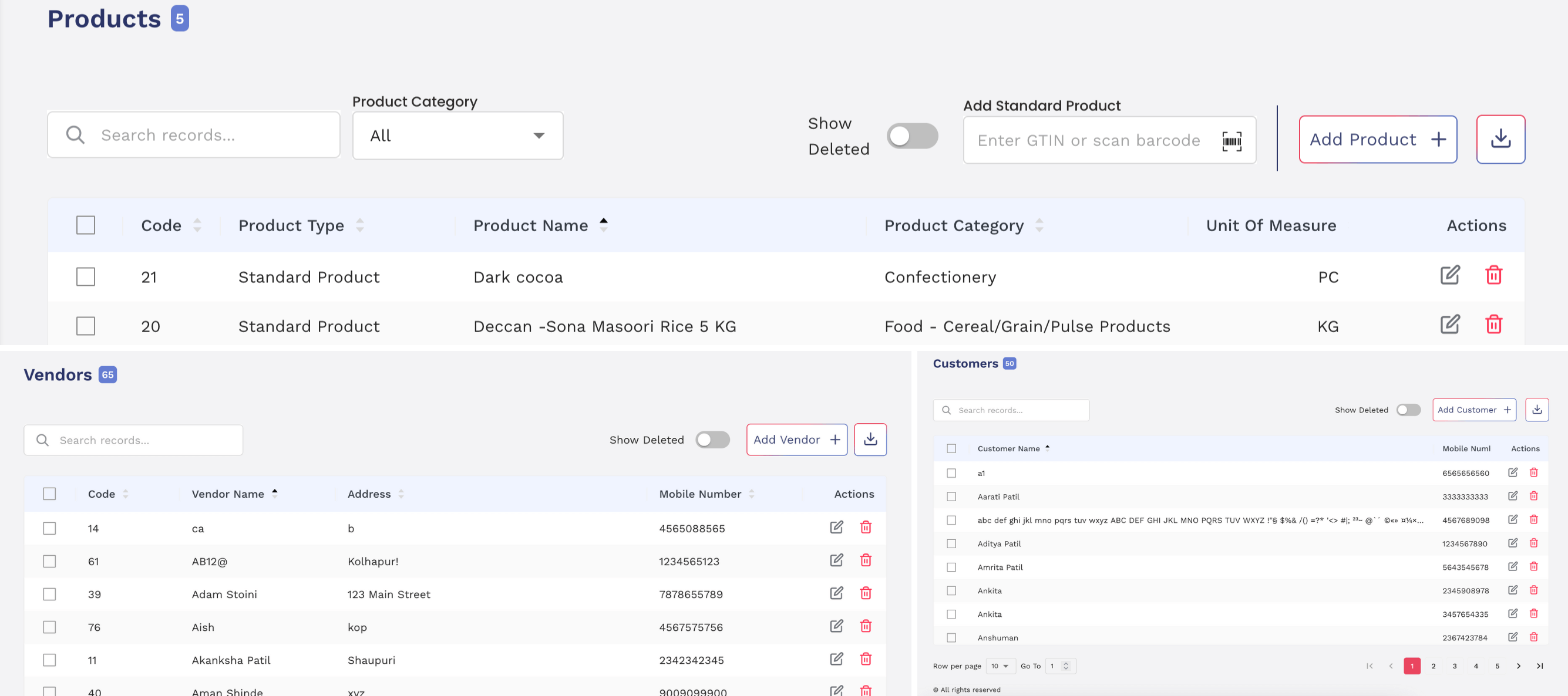Edit vendor Adam Stoini
Viewport: 1568px width, 696px height.
[836, 593]
